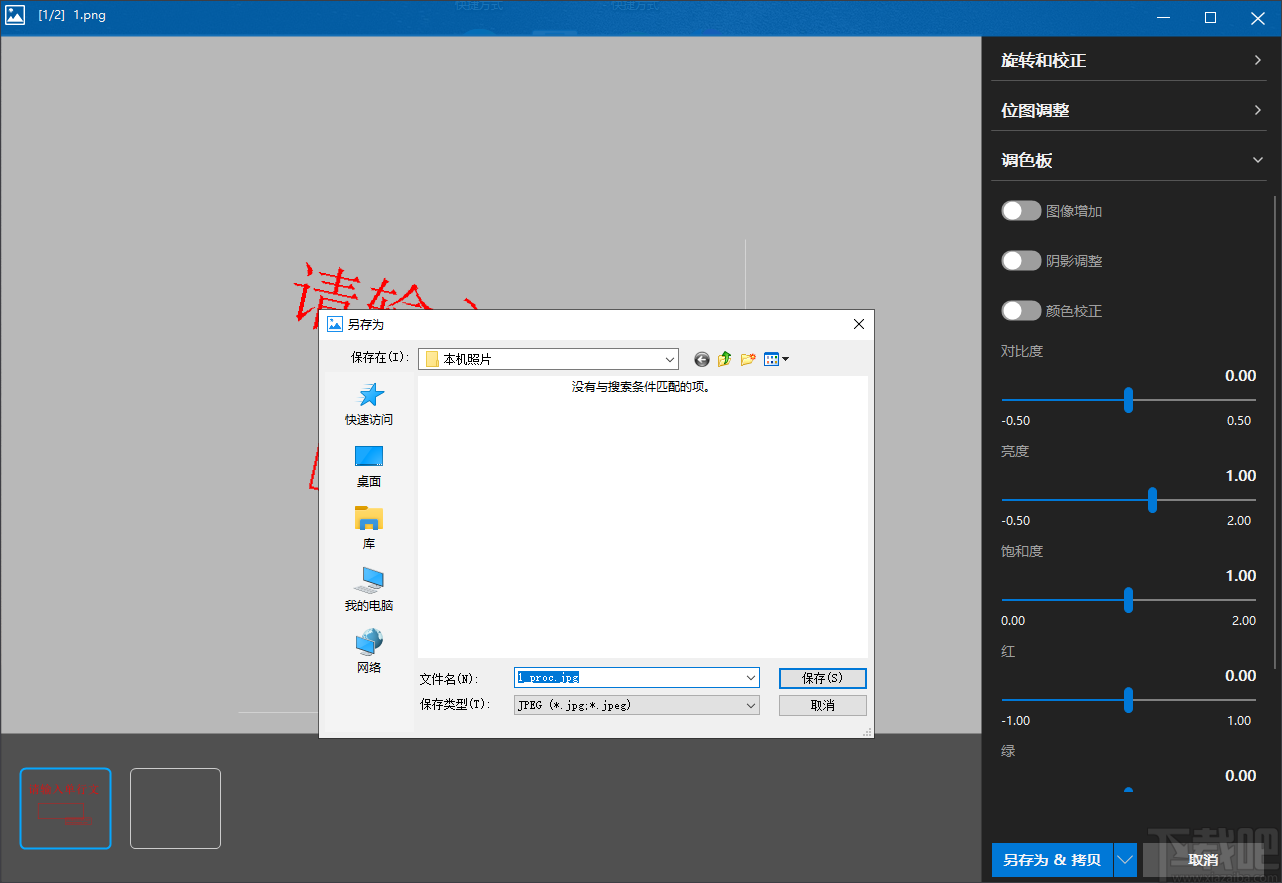Close the image editor window

1257,17
